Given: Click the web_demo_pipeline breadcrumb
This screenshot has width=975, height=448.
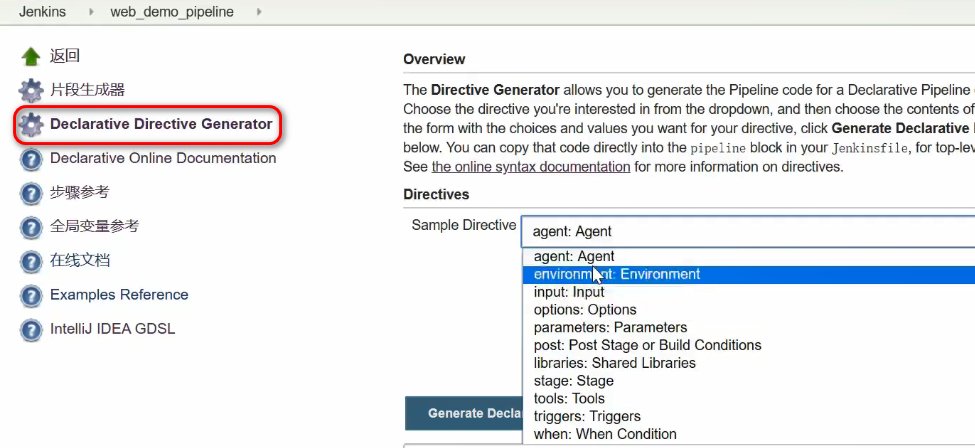Looking at the screenshot, I should [172, 12].
